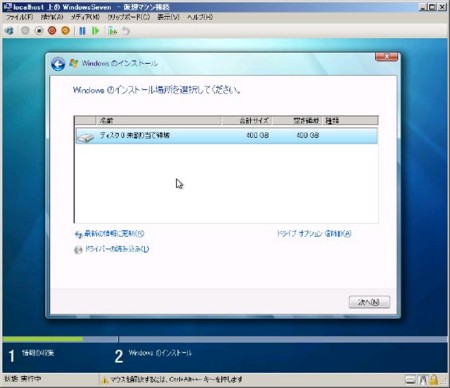This screenshot has height=388, width=450.
Task: Click the disk drive icon in the list row
Action: pyautogui.click(x=86, y=137)
